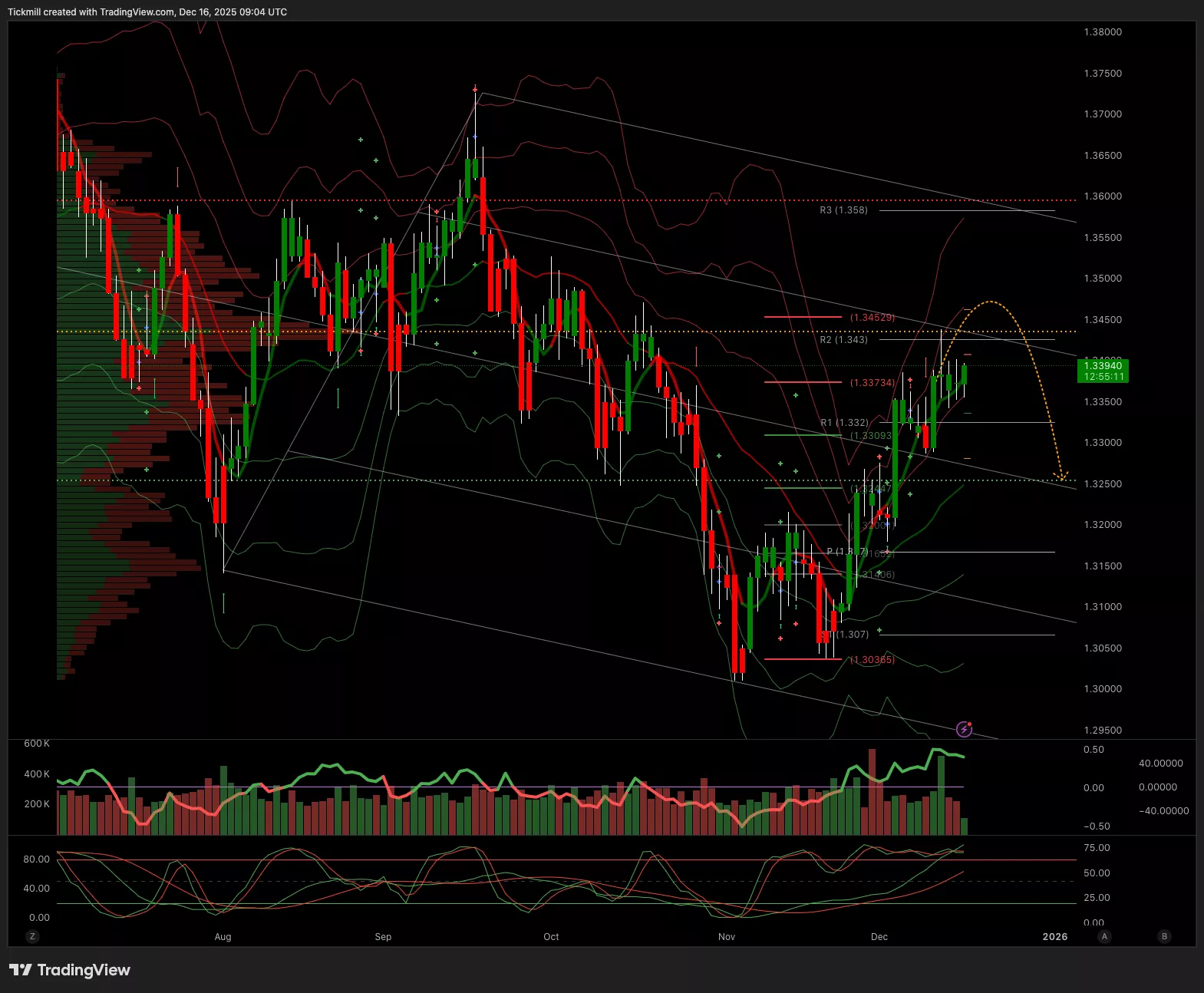Select the red (1.34529) level label
Screen dimensions: 1204x993
pyautogui.click(x=872, y=317)
